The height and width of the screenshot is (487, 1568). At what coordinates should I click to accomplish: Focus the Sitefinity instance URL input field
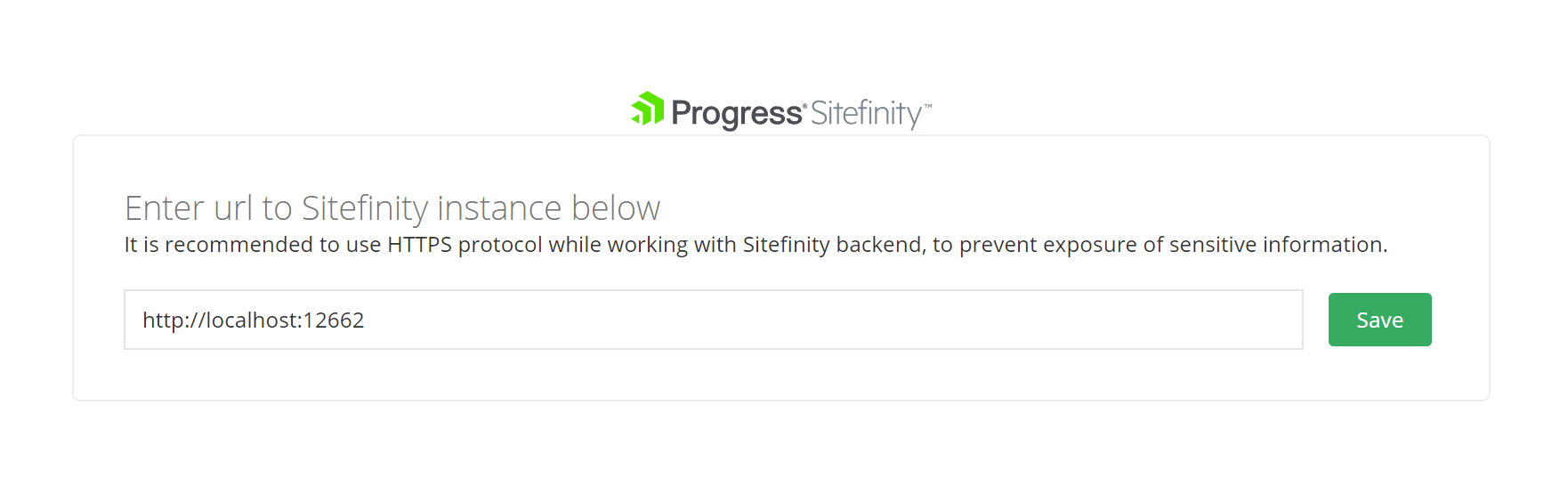pyautogui.click(x=712, y=320)
